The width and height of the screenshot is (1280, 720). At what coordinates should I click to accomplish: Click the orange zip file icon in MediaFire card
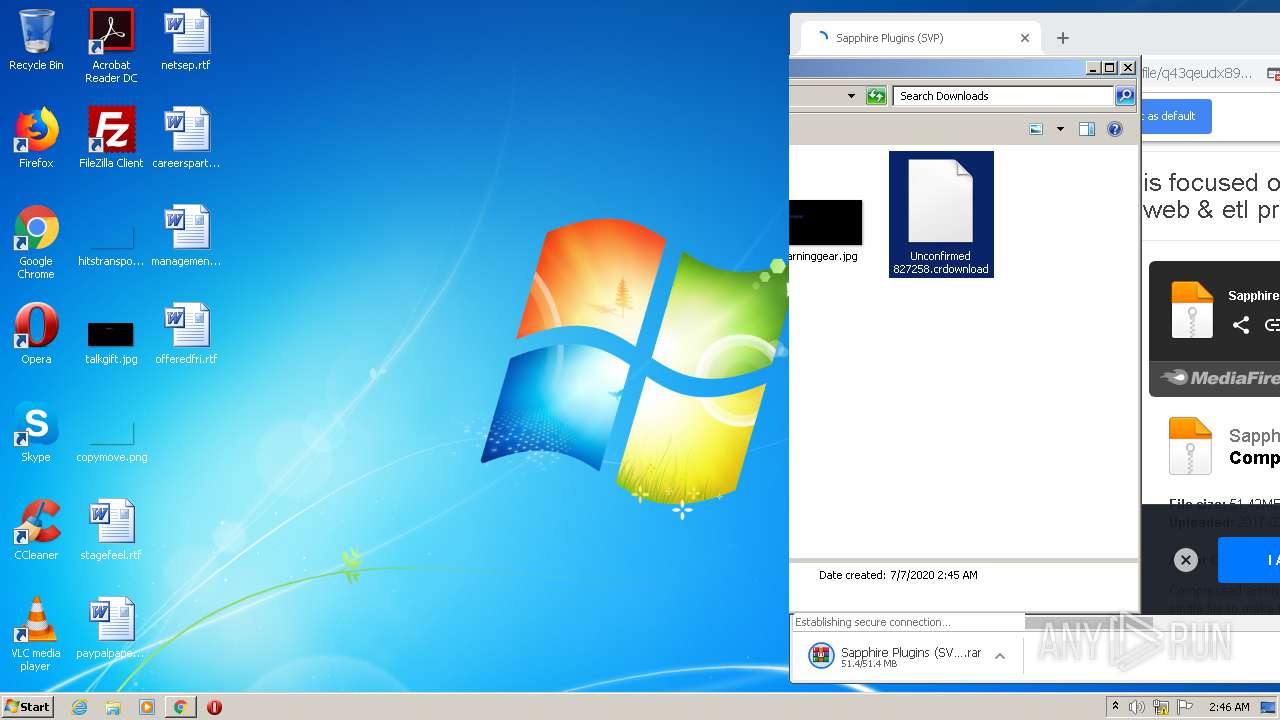point(1192,309)
